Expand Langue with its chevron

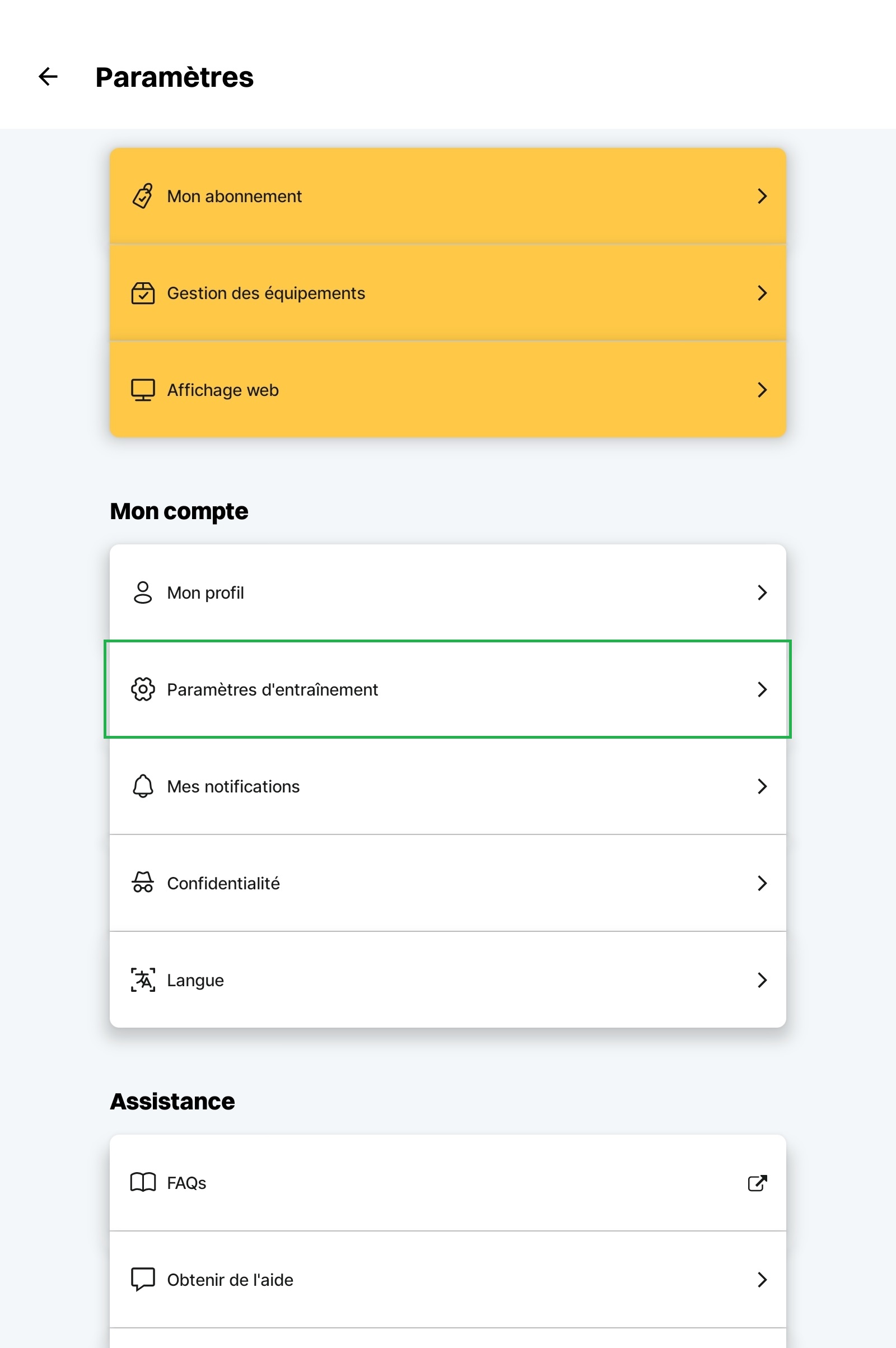click(762, 980)
